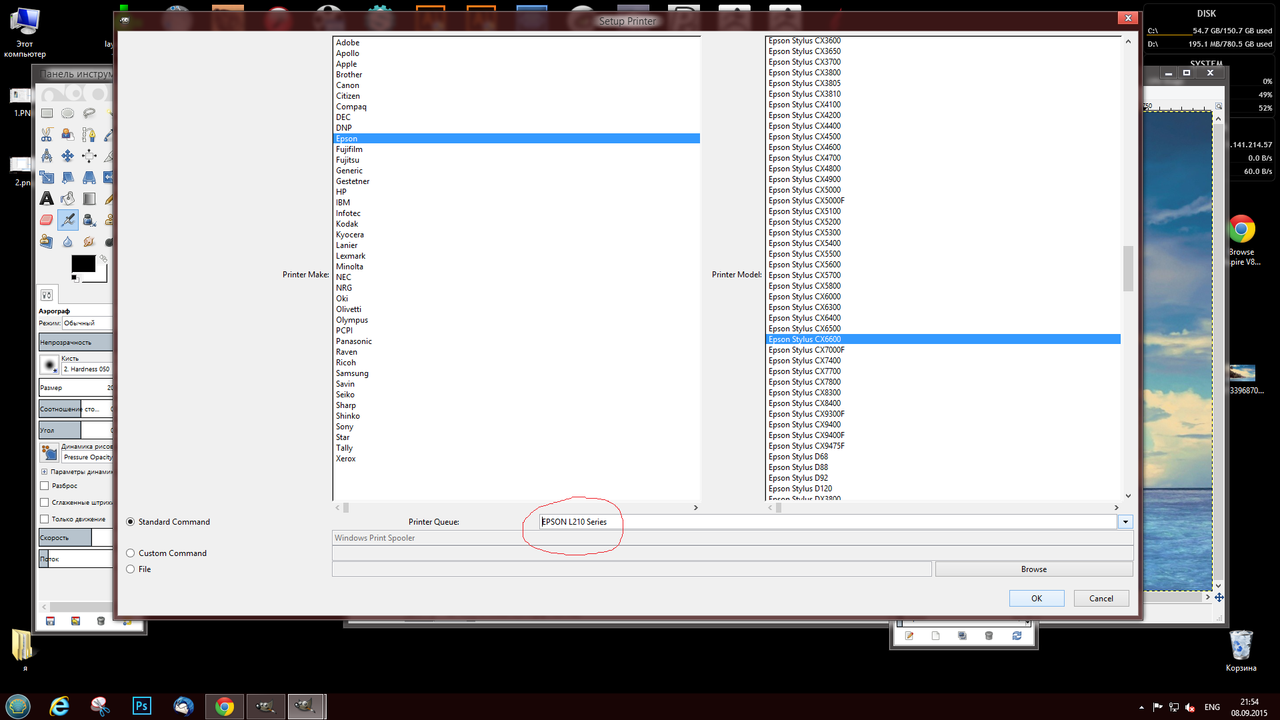Screen dimensions: 1280x720
Task: Select the Perspective tool in toolbox
Action: (x=89, y=177)
